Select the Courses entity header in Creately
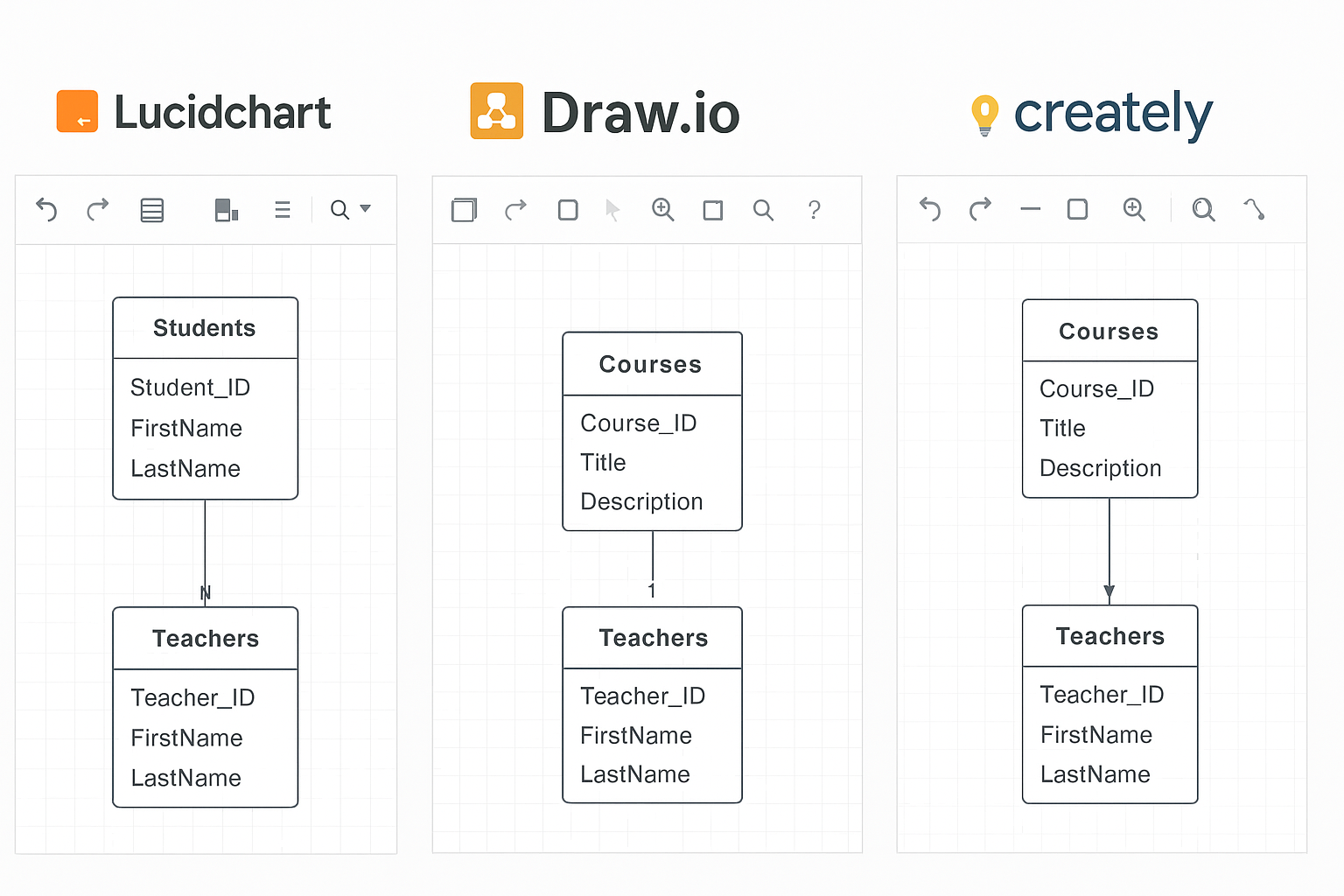This screenshot has width=1344, height=896. [1109, 332]
